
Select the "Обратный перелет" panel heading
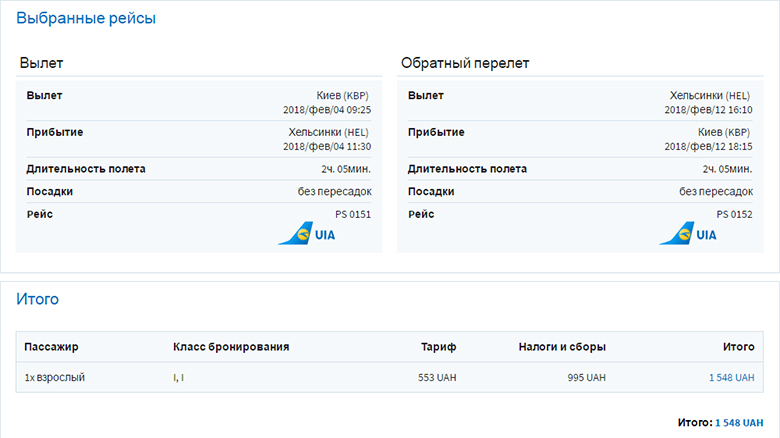pyautogui.click(x=465, y=63)
